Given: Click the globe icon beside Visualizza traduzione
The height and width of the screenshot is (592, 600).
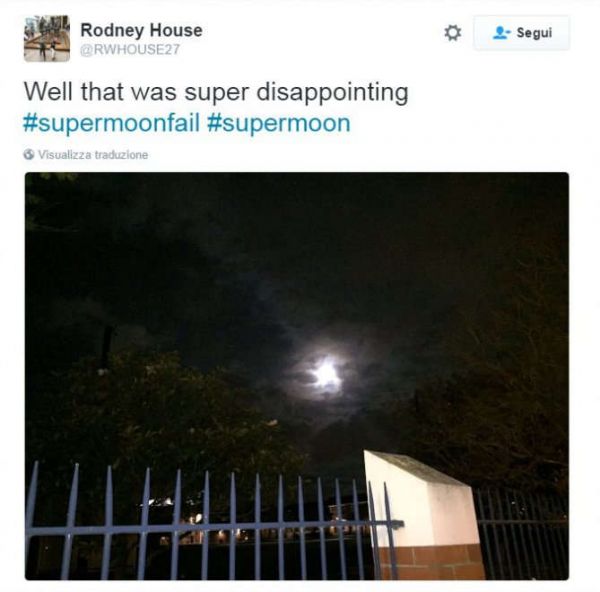Looking at the screenshot, I should point(29,154).
